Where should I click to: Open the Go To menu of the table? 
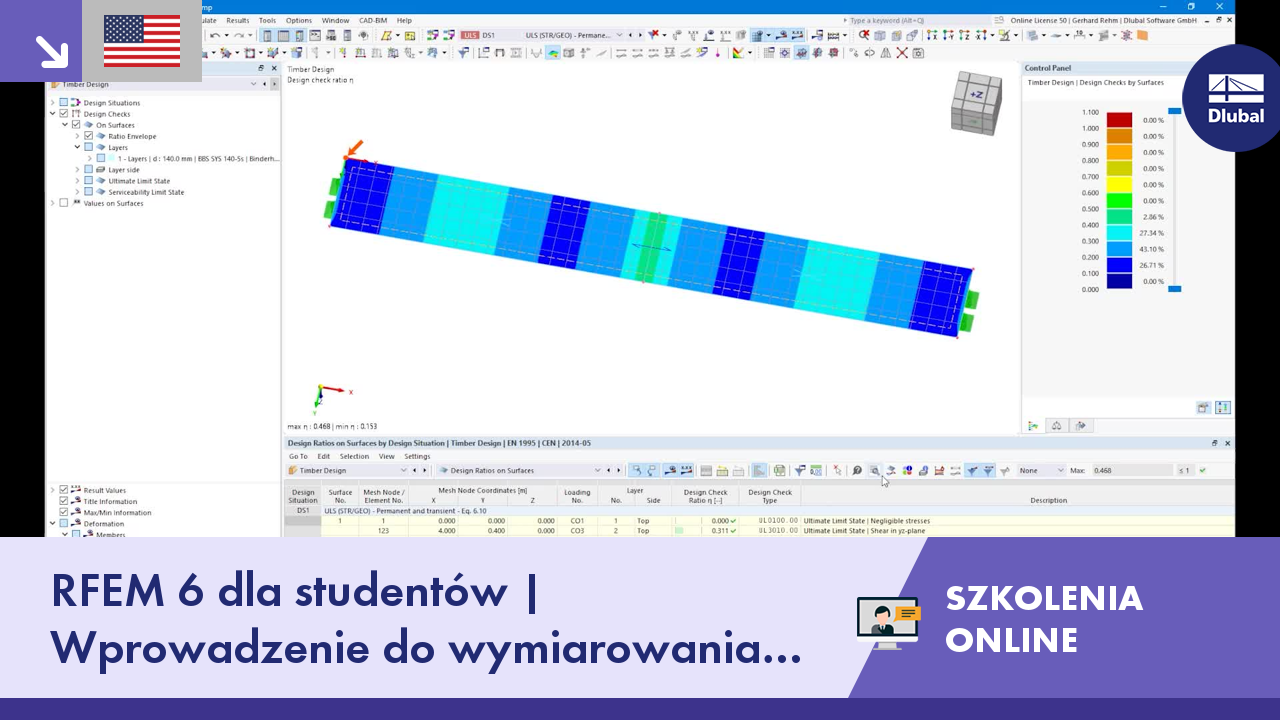point(298,456)
